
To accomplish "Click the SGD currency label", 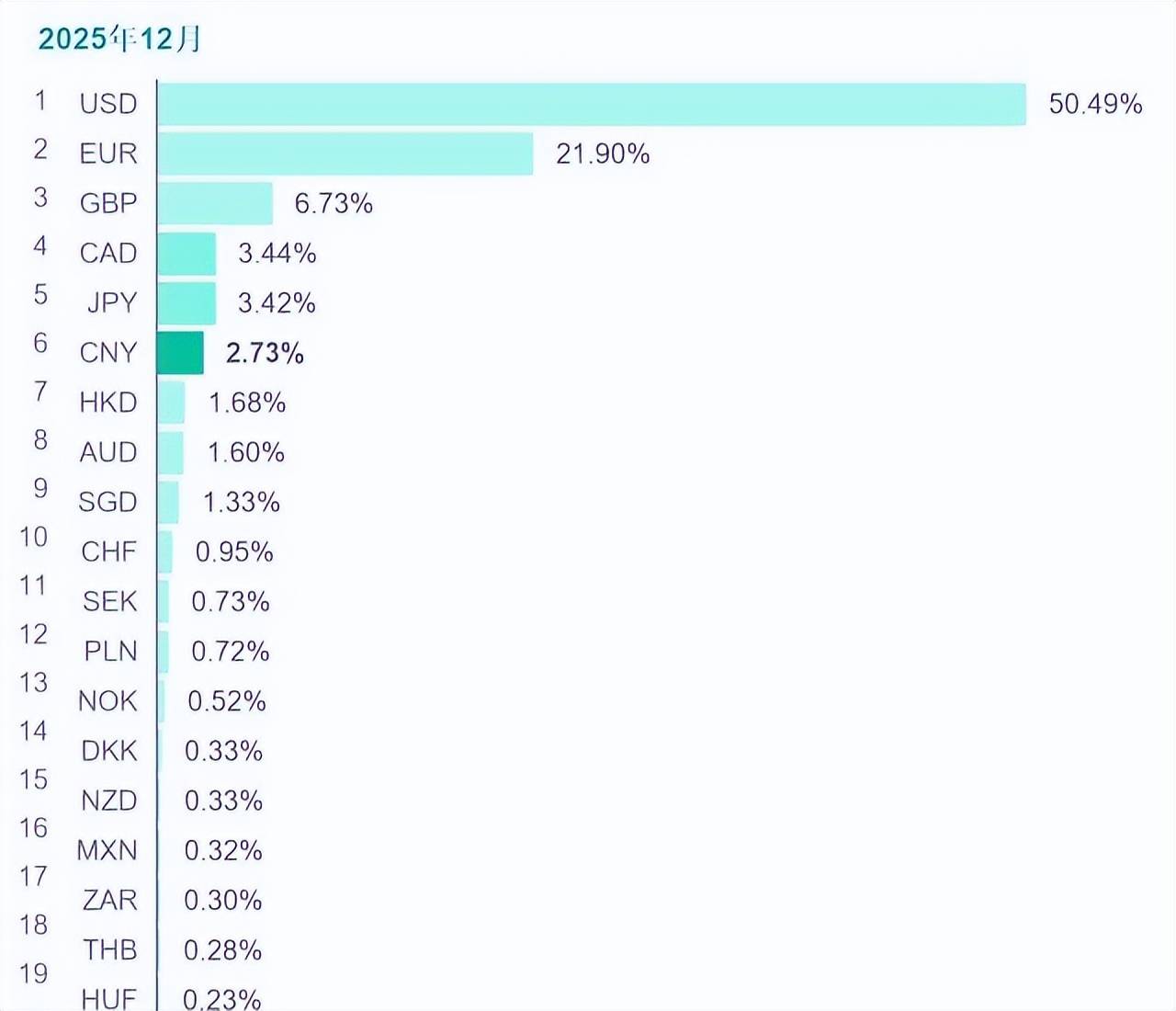I will (107, 502).
